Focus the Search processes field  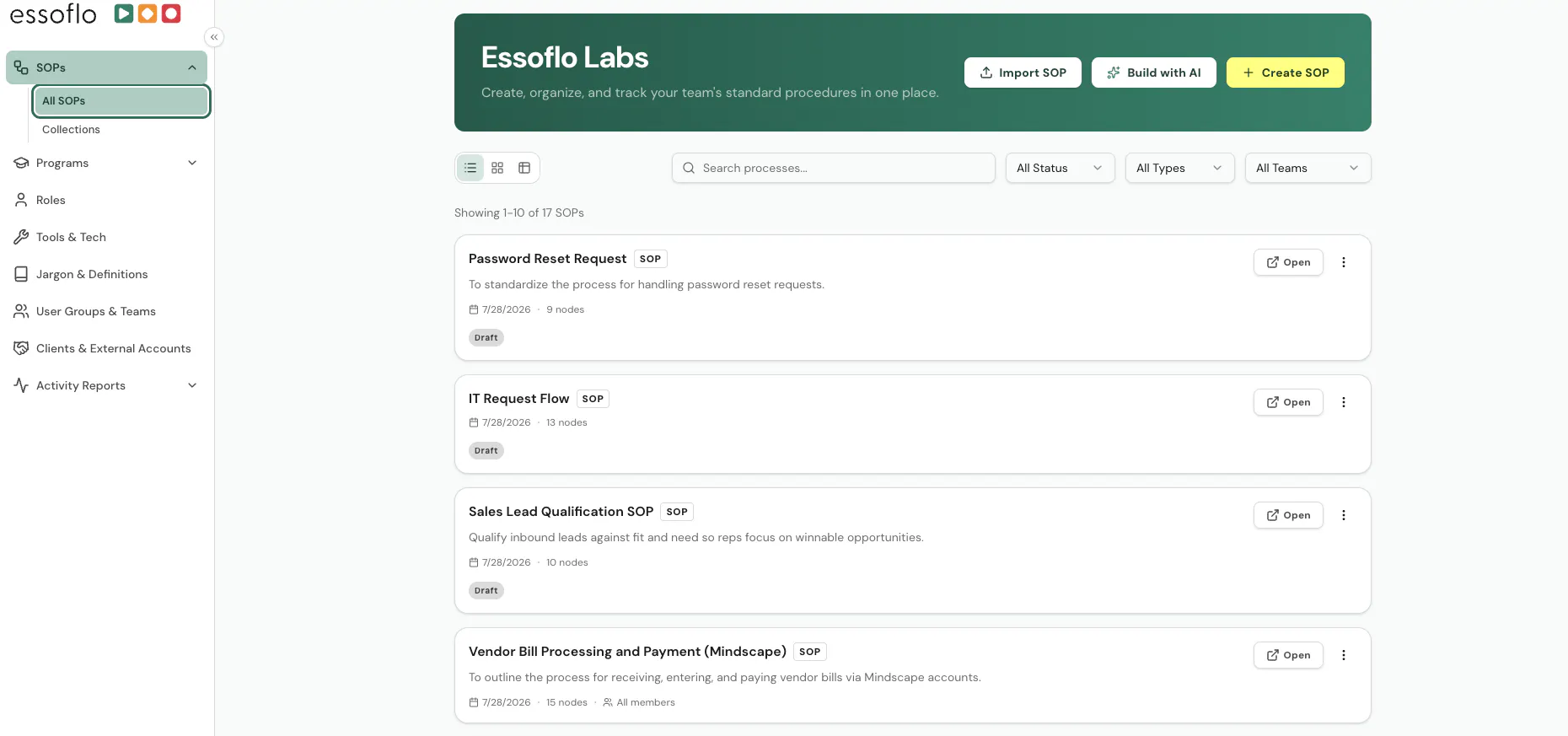tap(833, 168)
